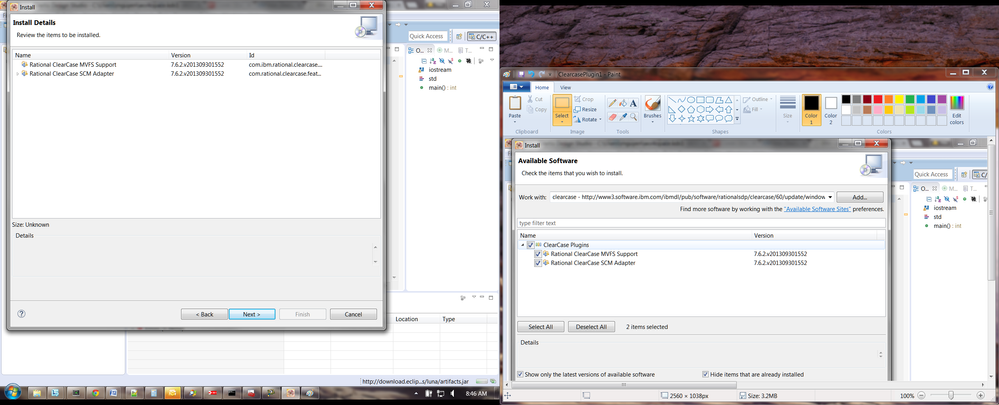Screen dimensions: 999x405
Task: Click the Undo arrow in Paint title bar
Action: 531,74
